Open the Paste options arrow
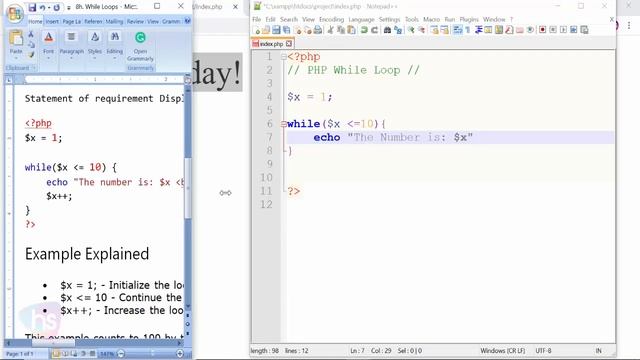This screenshot has height=360, width=640. pyautogui.click(x=16, y=57)
